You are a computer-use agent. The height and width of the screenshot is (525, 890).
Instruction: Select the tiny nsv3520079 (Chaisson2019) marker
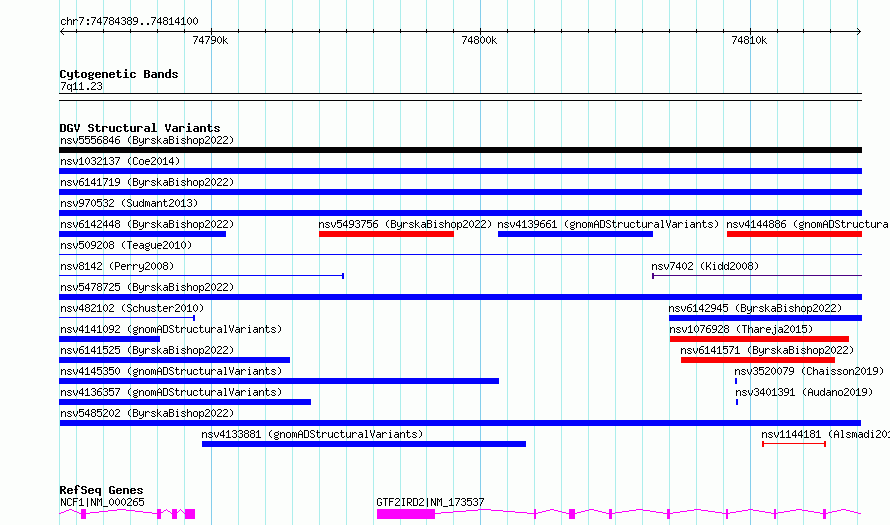pyautogui.click(x=736, y=381)
